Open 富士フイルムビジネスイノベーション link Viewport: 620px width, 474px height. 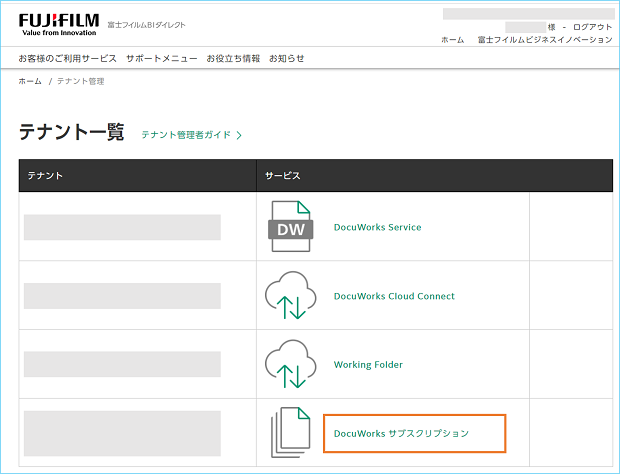pos(545,40)
